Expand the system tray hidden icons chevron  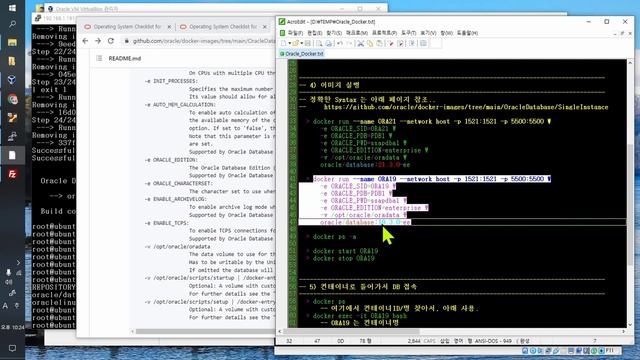(18, 262)
